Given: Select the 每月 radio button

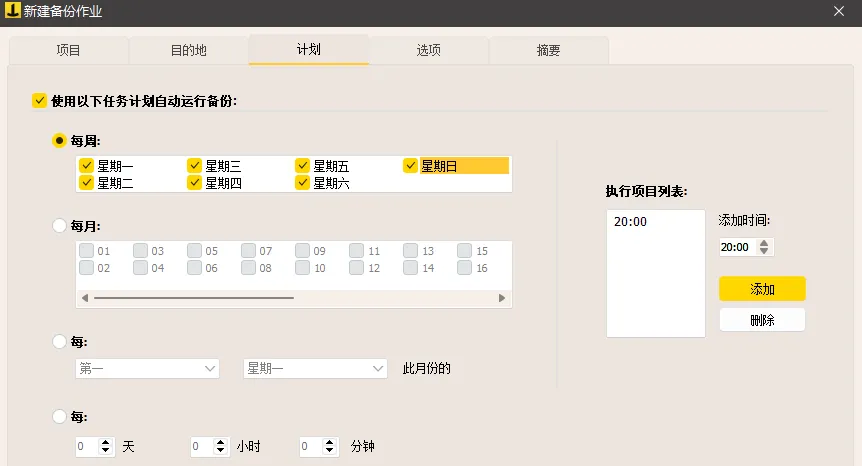Looking at the screenshot, I should click(x=59, y=226).
